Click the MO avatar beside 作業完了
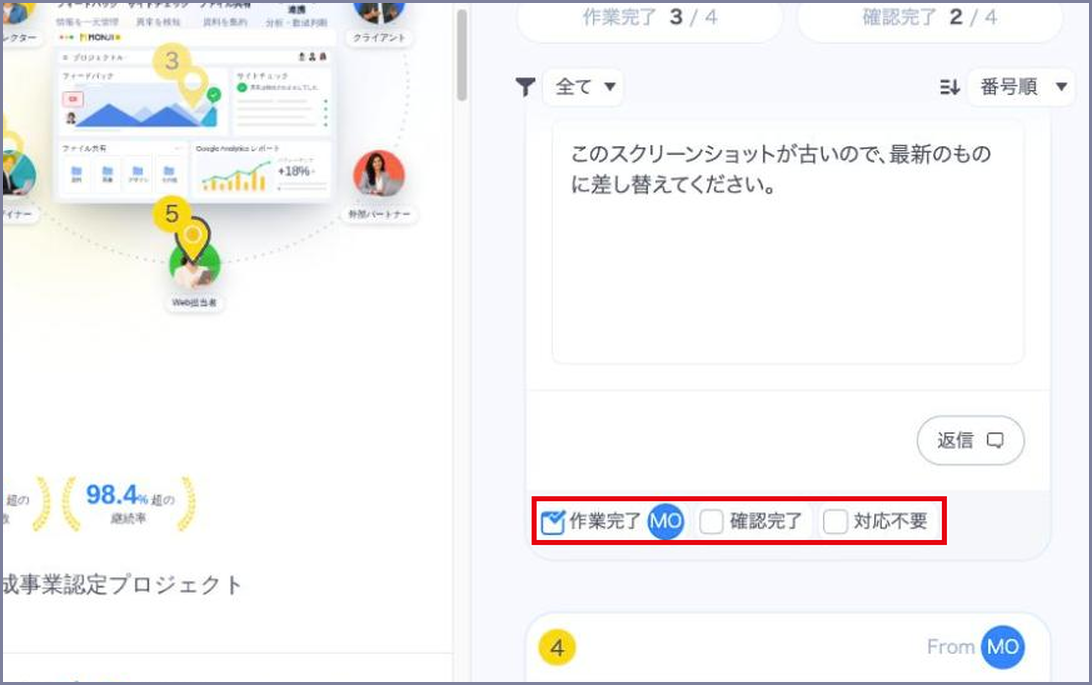1092x685 pixels. click(666, 521)
